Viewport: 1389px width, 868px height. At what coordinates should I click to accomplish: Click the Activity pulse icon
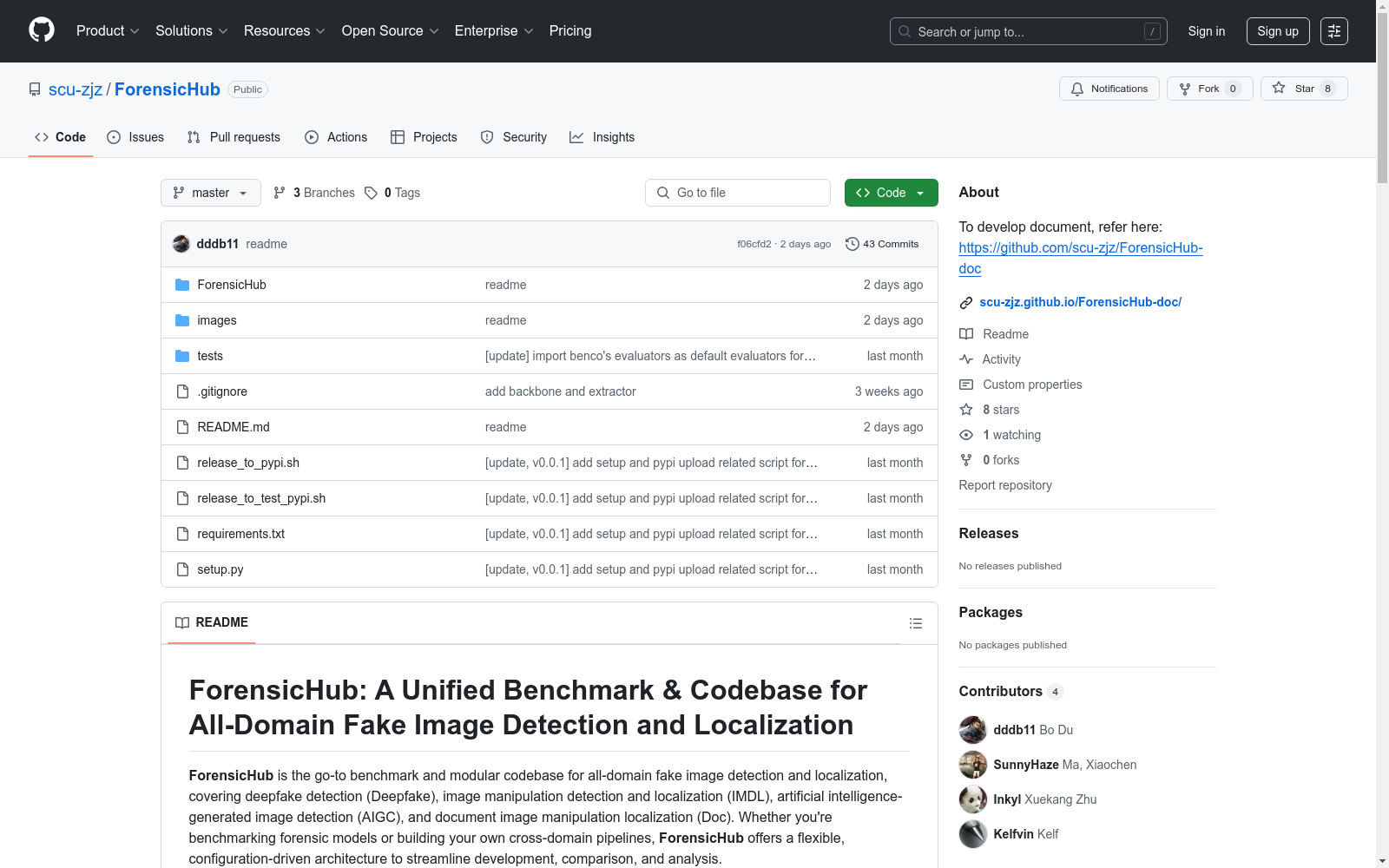point(965,358)
